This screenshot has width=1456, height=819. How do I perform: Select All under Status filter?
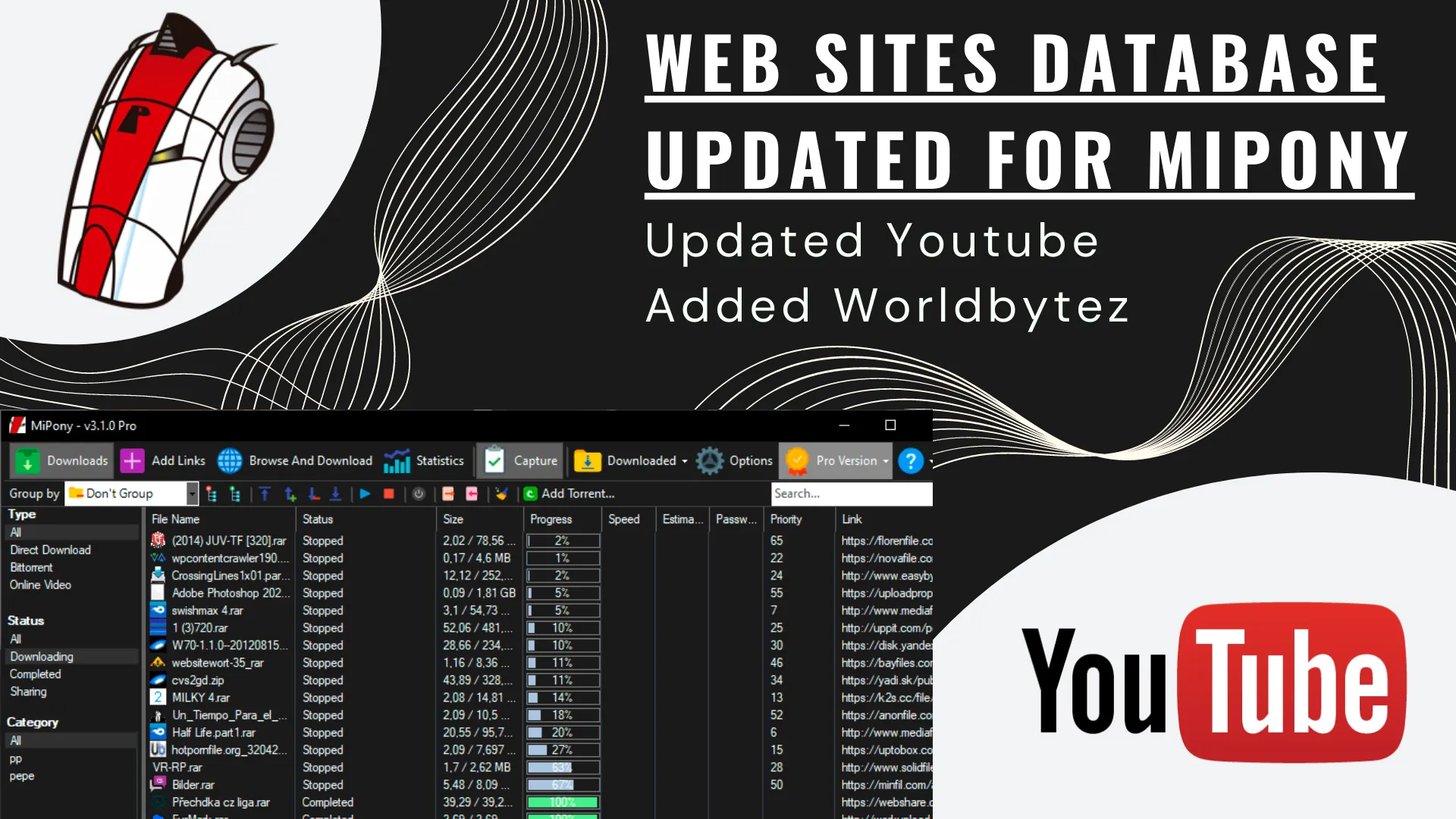73,639
